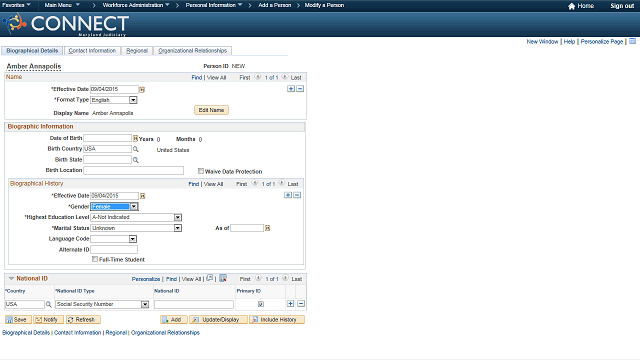The image size is (640, 360).
Task: Delete row in Name section
Action: point(300,89)
